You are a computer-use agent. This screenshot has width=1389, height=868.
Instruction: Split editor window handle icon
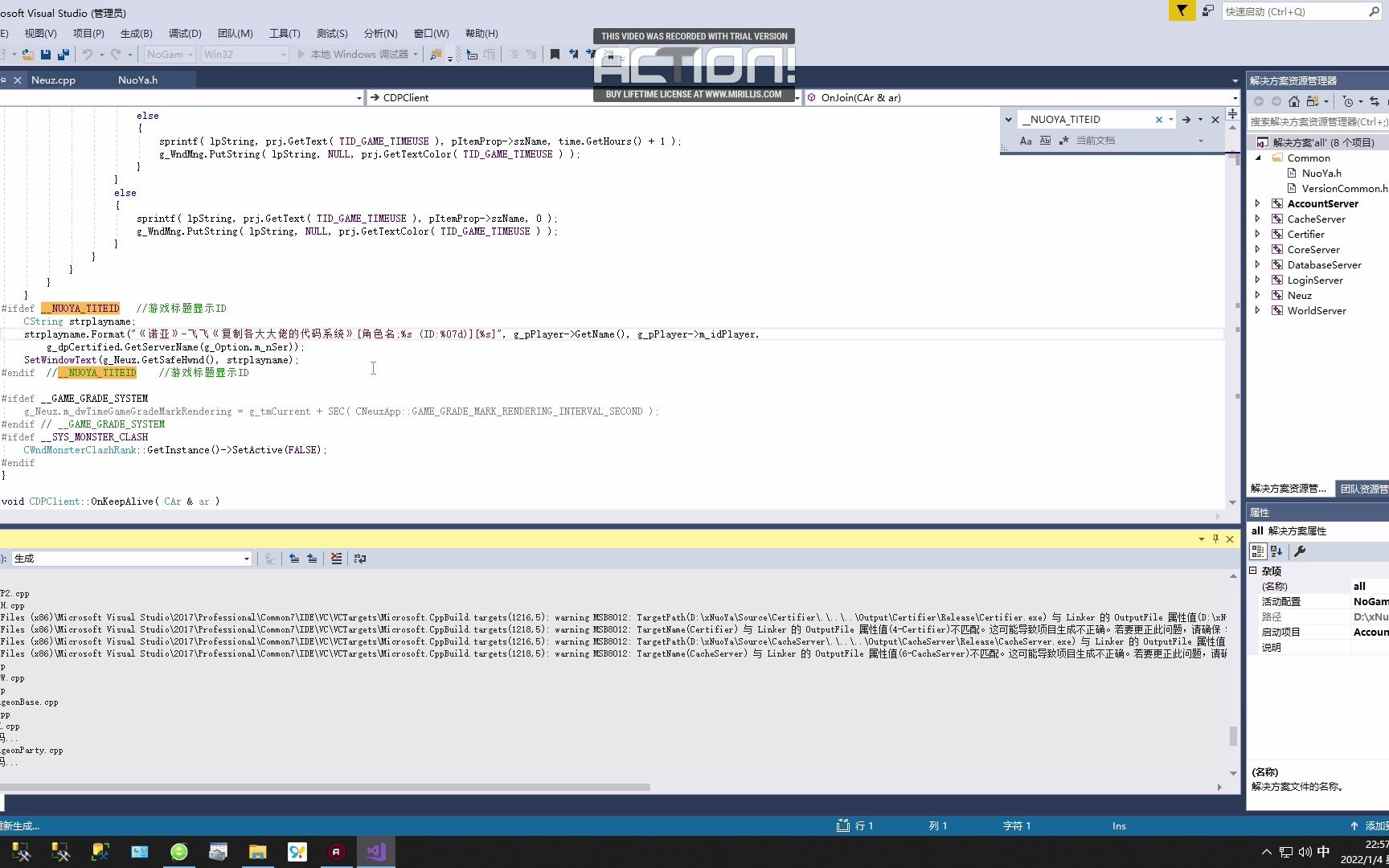point(1233,113)
